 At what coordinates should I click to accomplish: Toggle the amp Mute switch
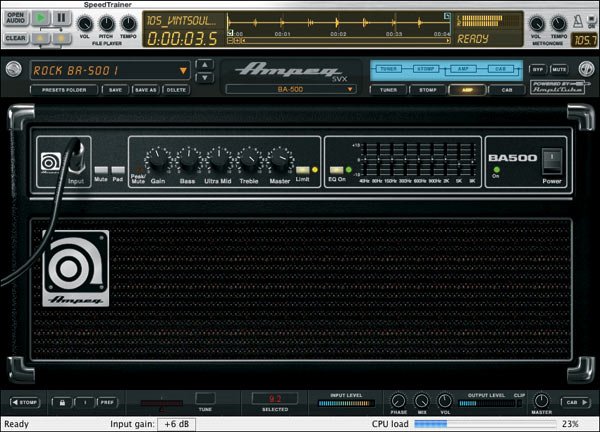click(x=101, y=170)
